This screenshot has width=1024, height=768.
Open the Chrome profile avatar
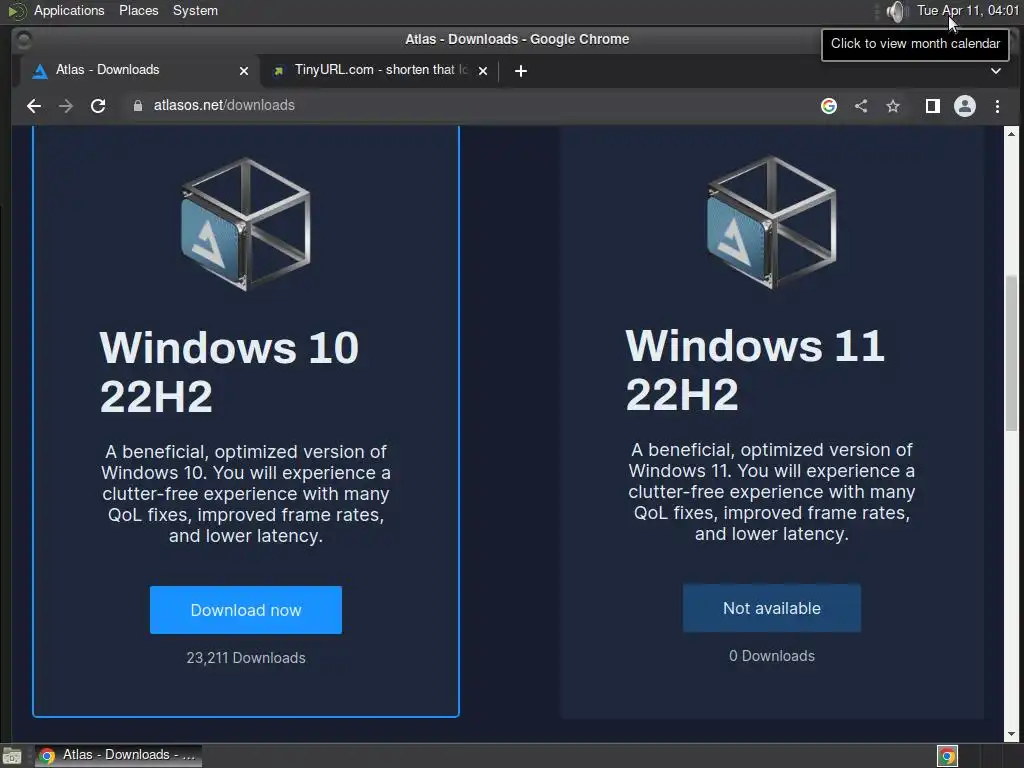(x=965, y=106)
